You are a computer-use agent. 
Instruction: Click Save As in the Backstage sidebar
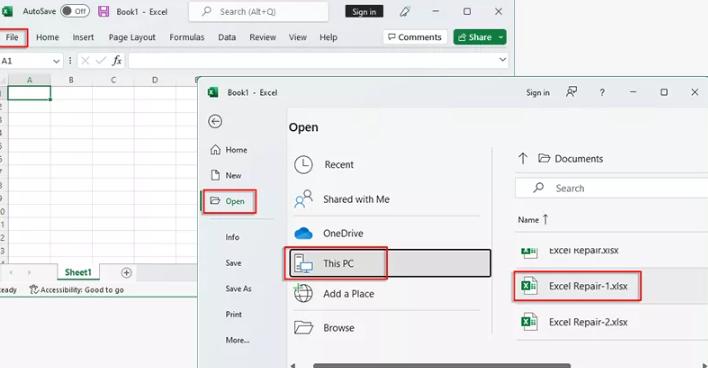click(x=238, y=289)
